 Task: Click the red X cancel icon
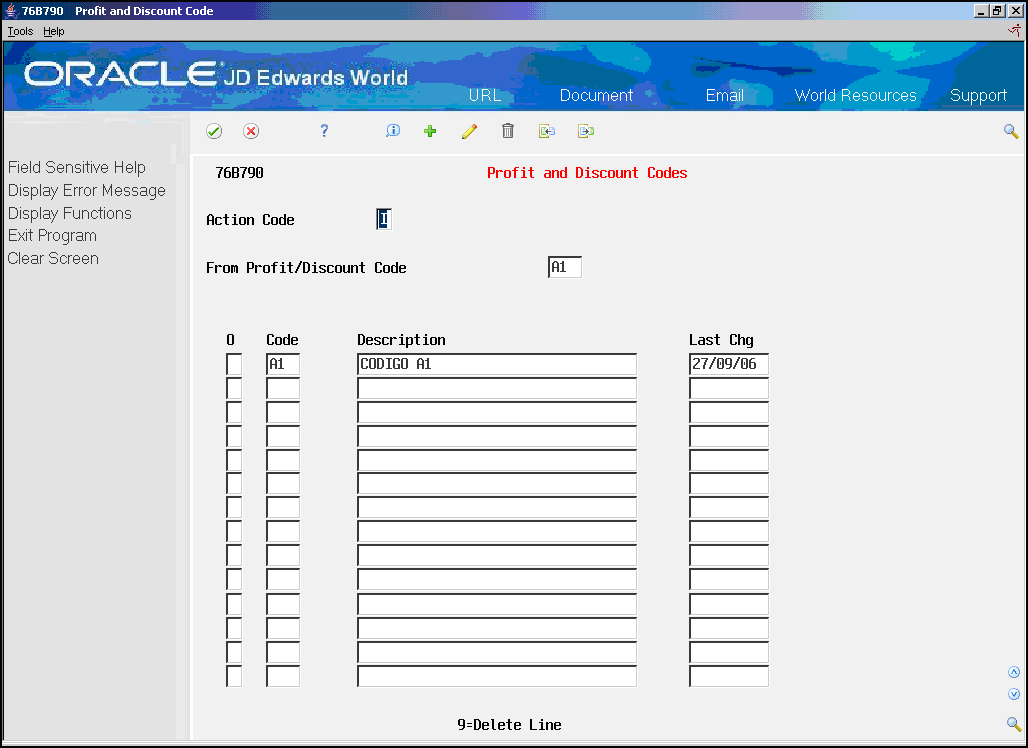tap(250, 131)
